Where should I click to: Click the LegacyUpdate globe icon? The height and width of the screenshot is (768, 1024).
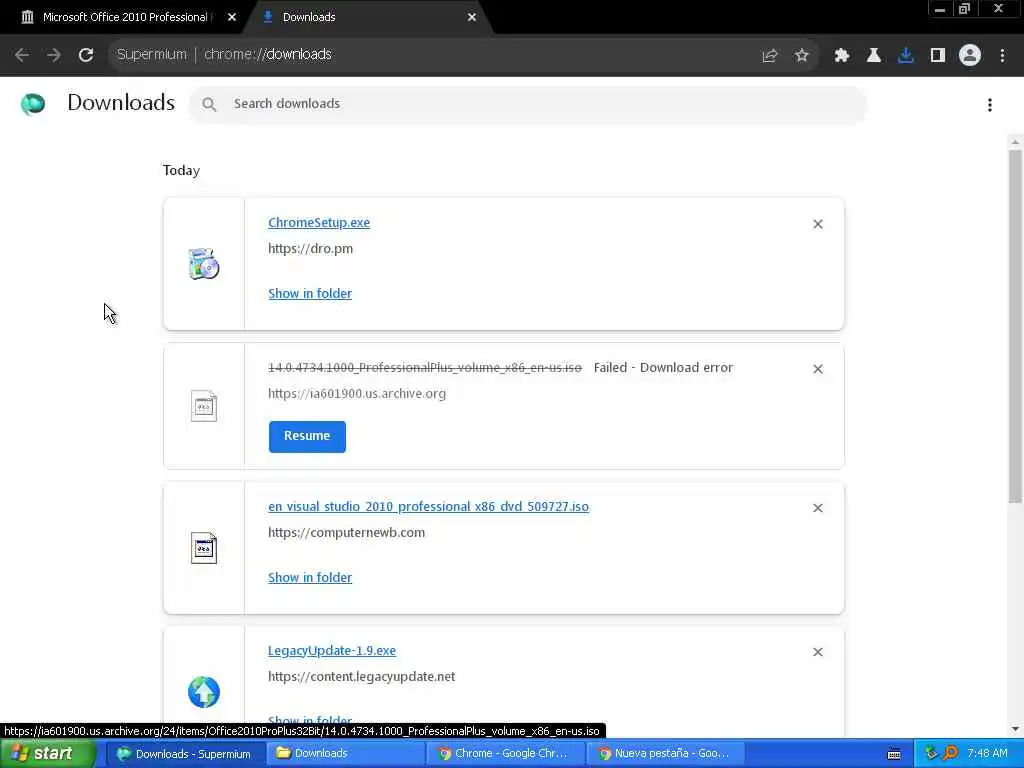[x=204, y=692]
